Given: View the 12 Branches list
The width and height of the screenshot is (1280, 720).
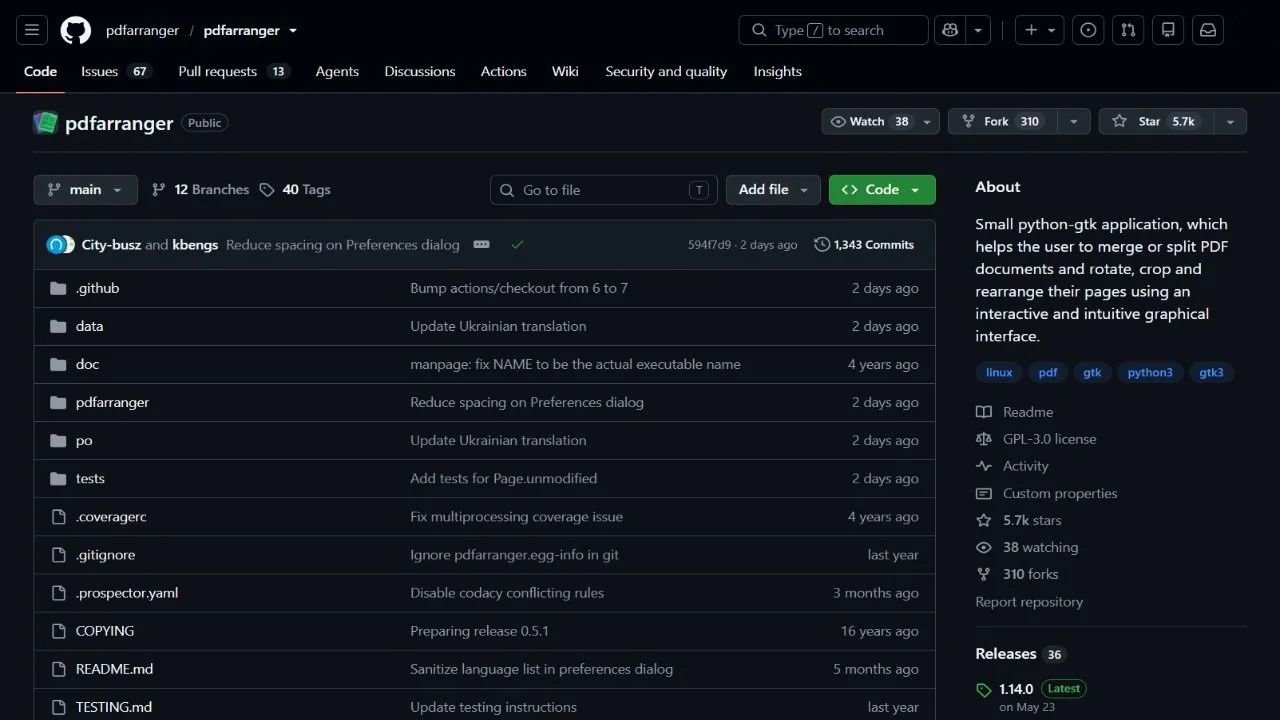Looking at the screenshot, I should [x=200, y=190].
